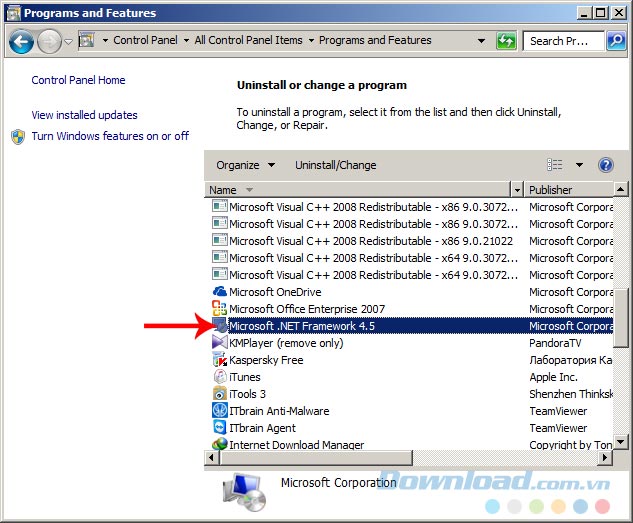Open View installed updates link
This screenshot has width=633, height=523.
pos(84,115)
